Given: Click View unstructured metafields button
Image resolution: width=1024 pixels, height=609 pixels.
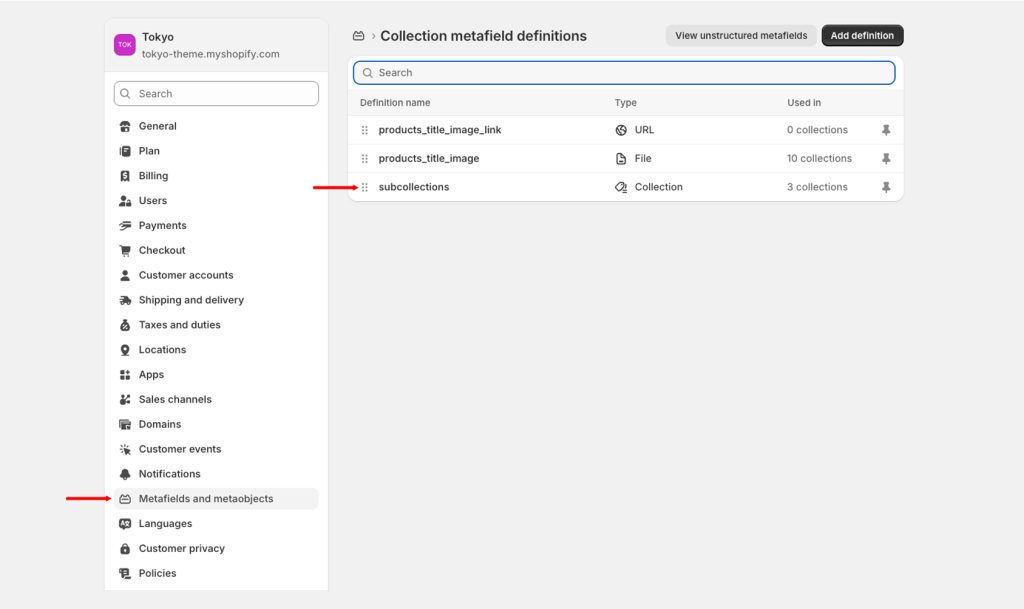Looking at the screenshot, I should tap(741, 36).
